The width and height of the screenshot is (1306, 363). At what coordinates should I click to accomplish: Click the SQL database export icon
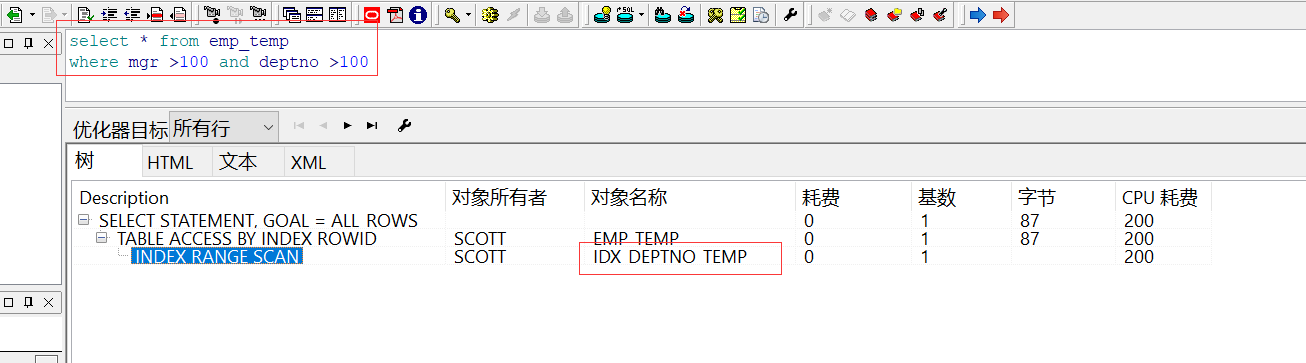click(x=625, y=15)
